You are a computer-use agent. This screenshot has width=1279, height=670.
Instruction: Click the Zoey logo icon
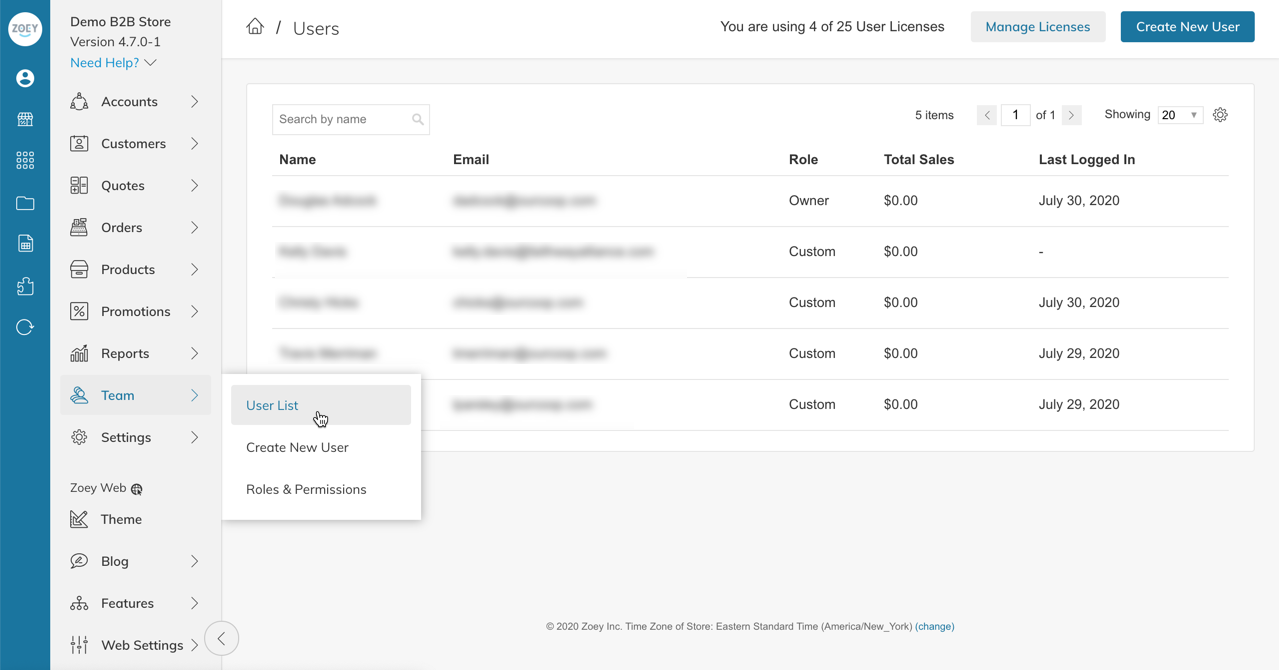(x=25, y=29)
